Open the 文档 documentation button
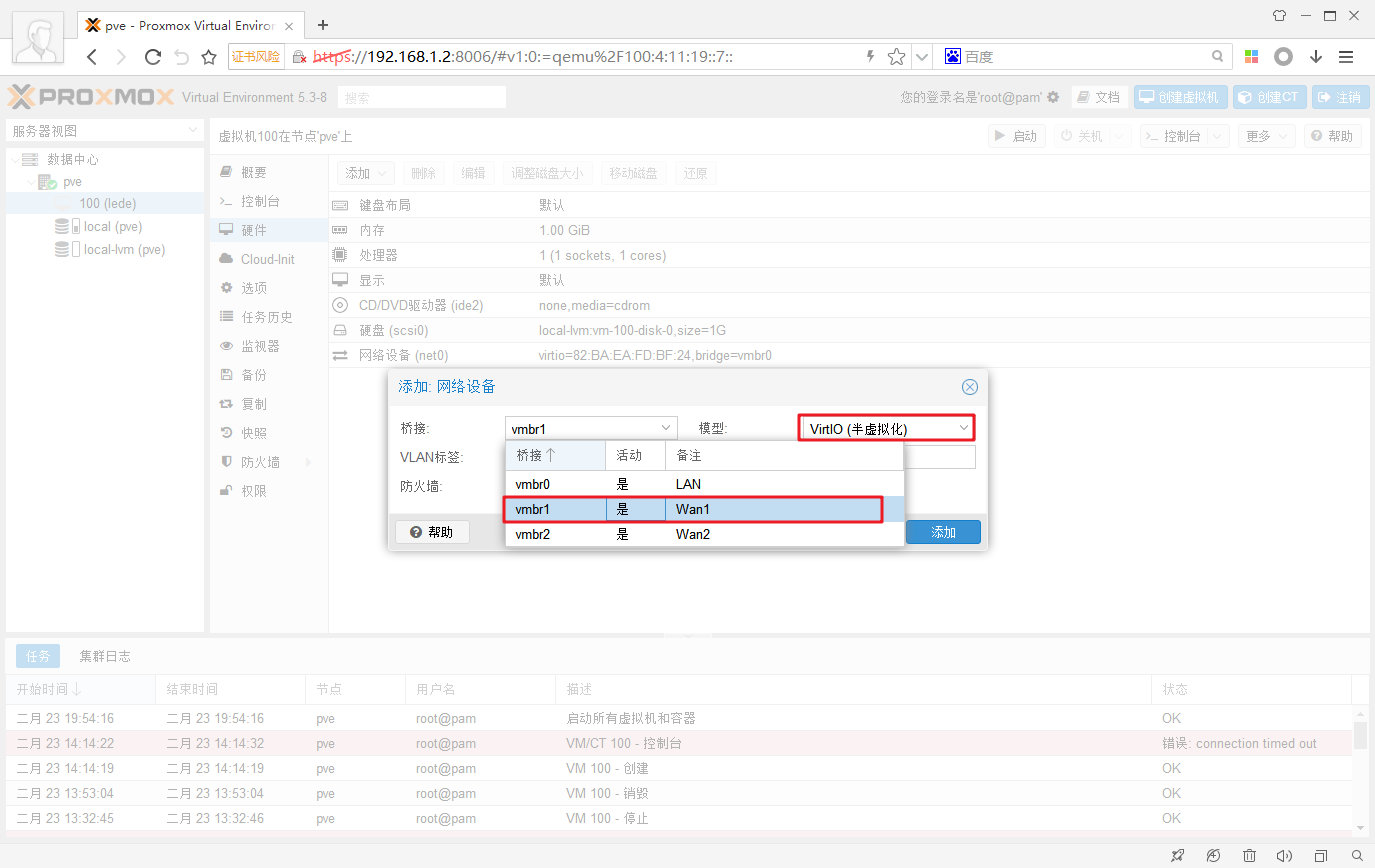Viewport: 1375px width, 868px height. pyautogui.click(x=1099, y=97)
